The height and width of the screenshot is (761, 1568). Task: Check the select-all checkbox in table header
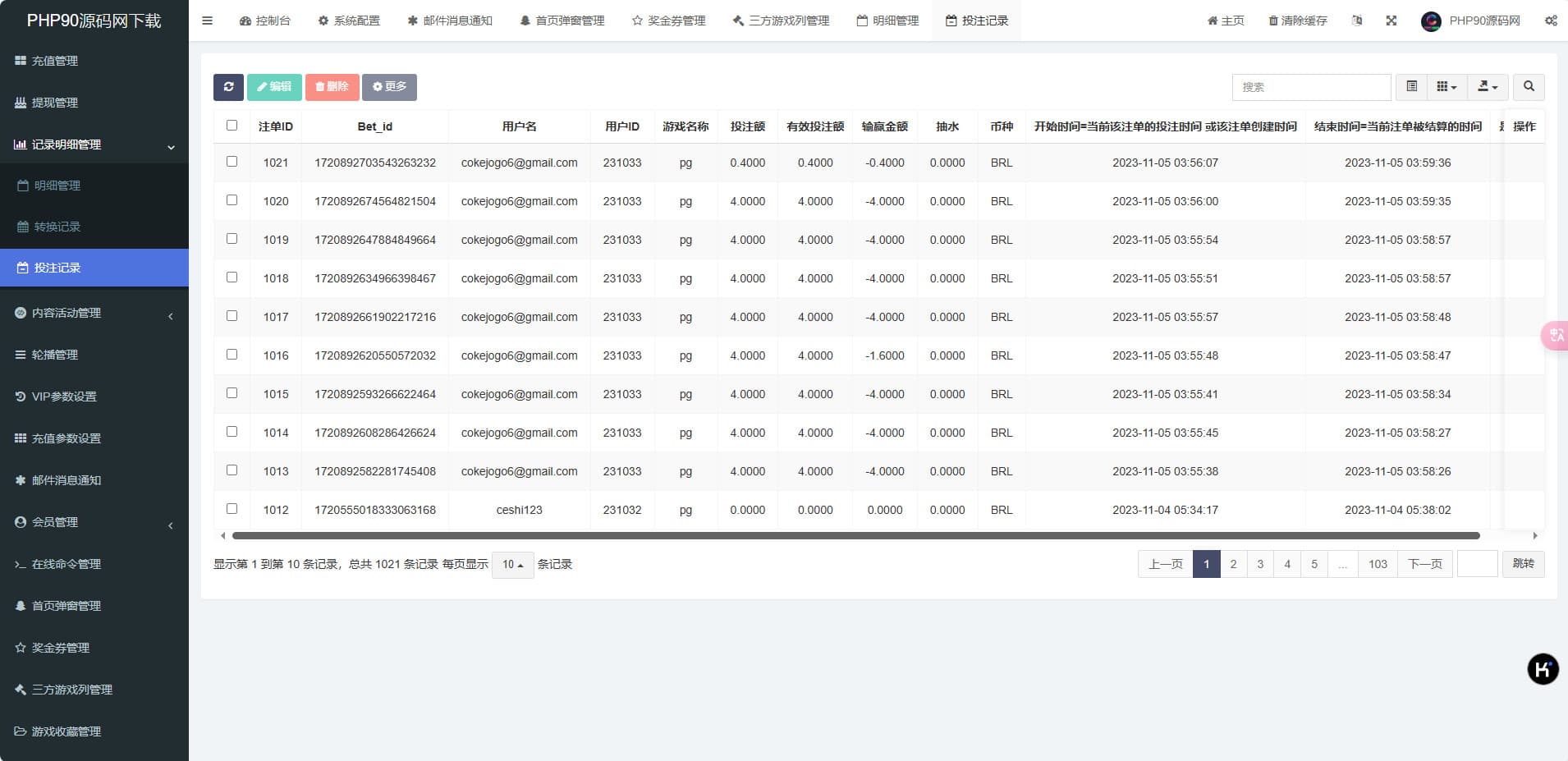click(x=232, y=126)
